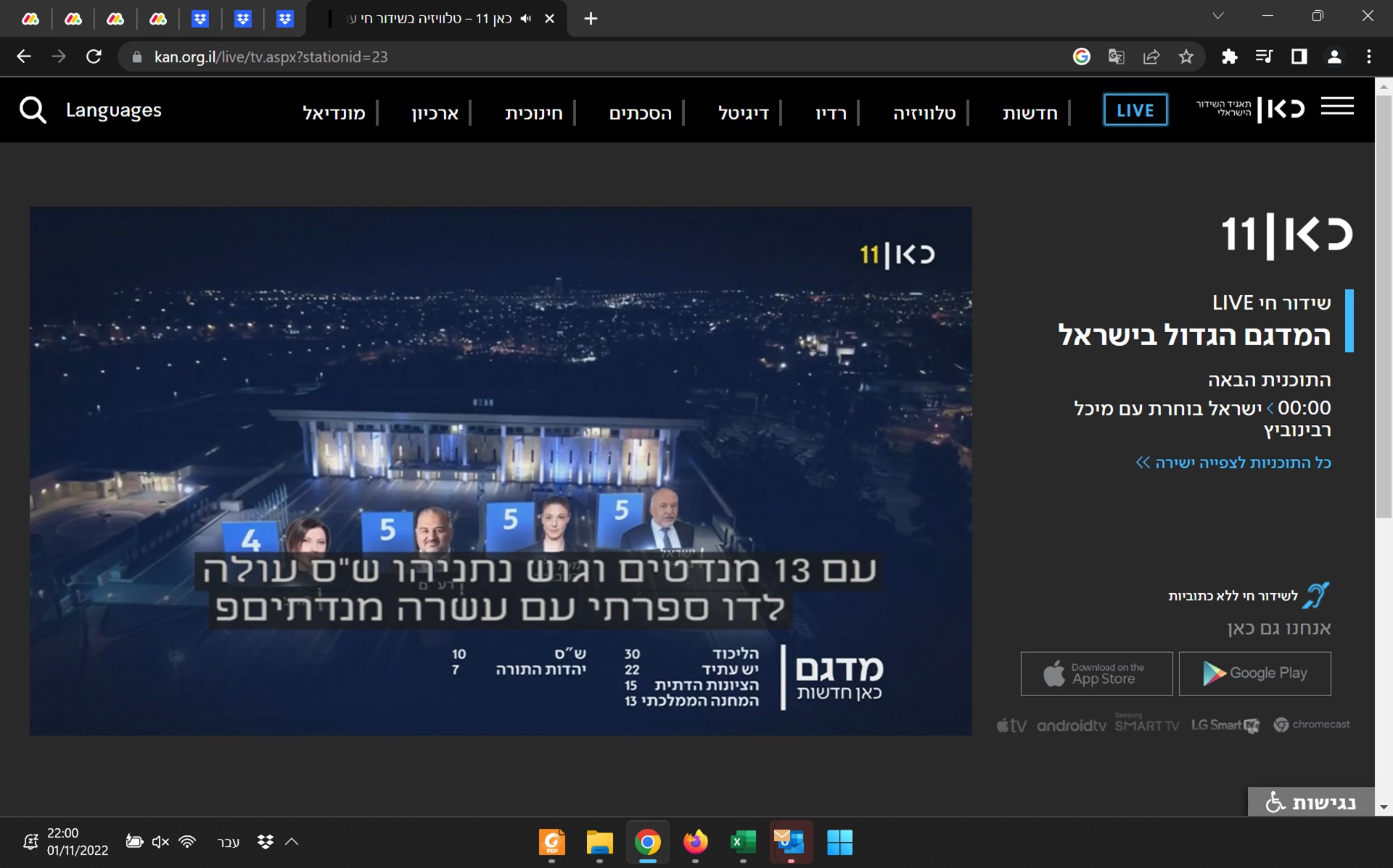Open the טלוויזיה menu item
This screenshot has height=868, width=1393.
(924, 113)
